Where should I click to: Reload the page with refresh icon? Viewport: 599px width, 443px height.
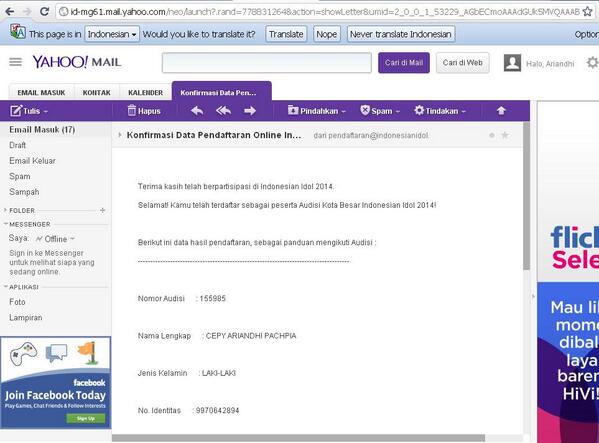44,11
